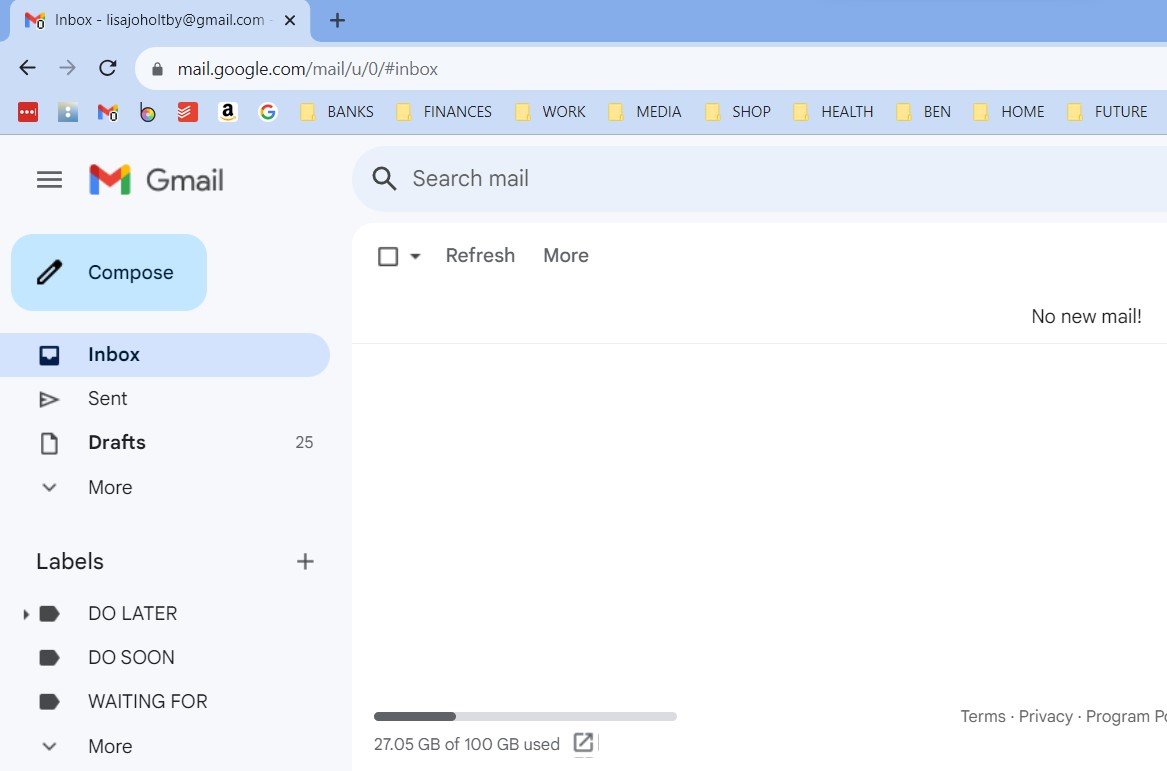Image resolution: width=1167 pixels, height=771 pixels.
Task: Open the HEALTH bookmark folder
Action: point(834,112)
